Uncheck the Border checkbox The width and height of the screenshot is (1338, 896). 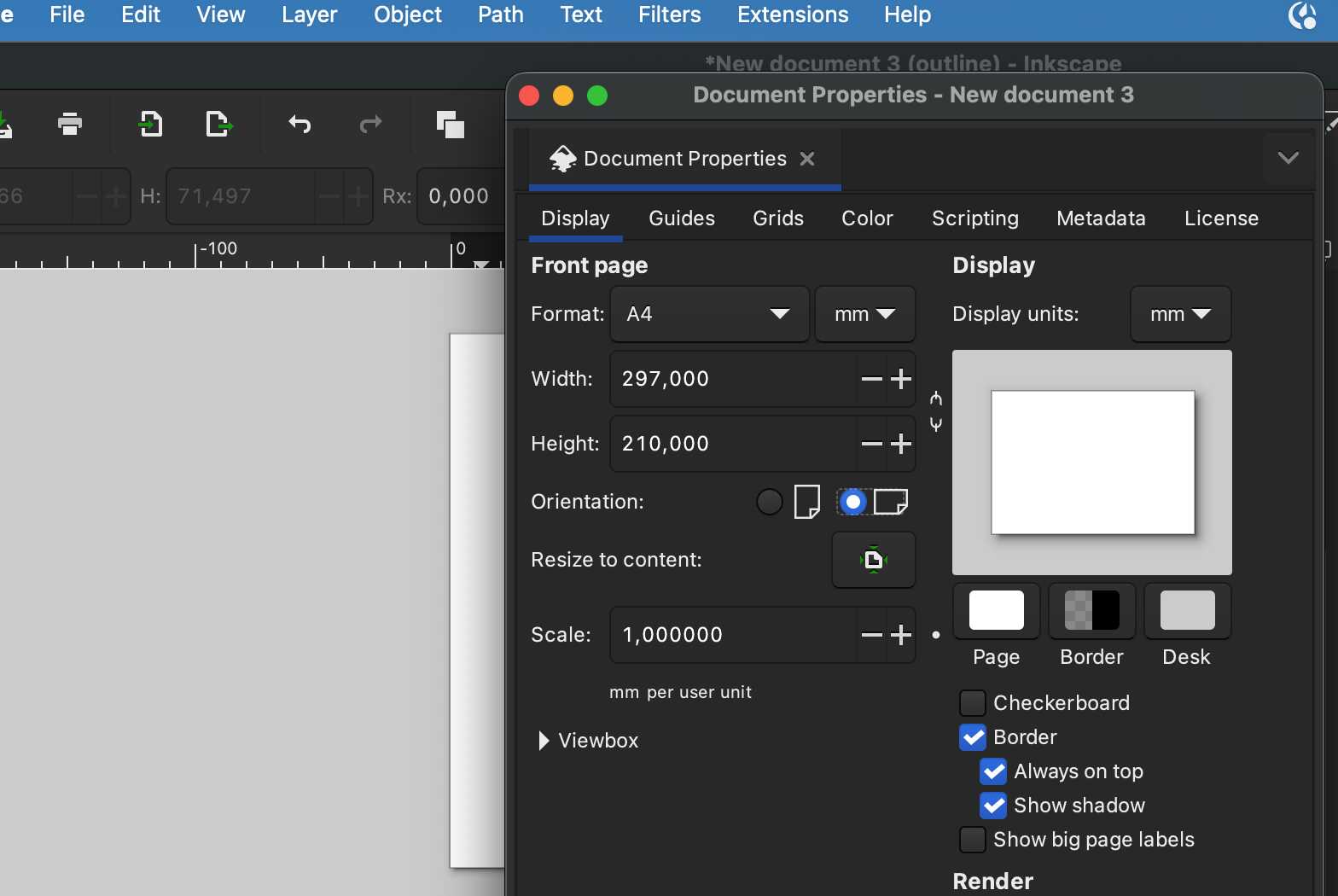click(x=973, y=737)
